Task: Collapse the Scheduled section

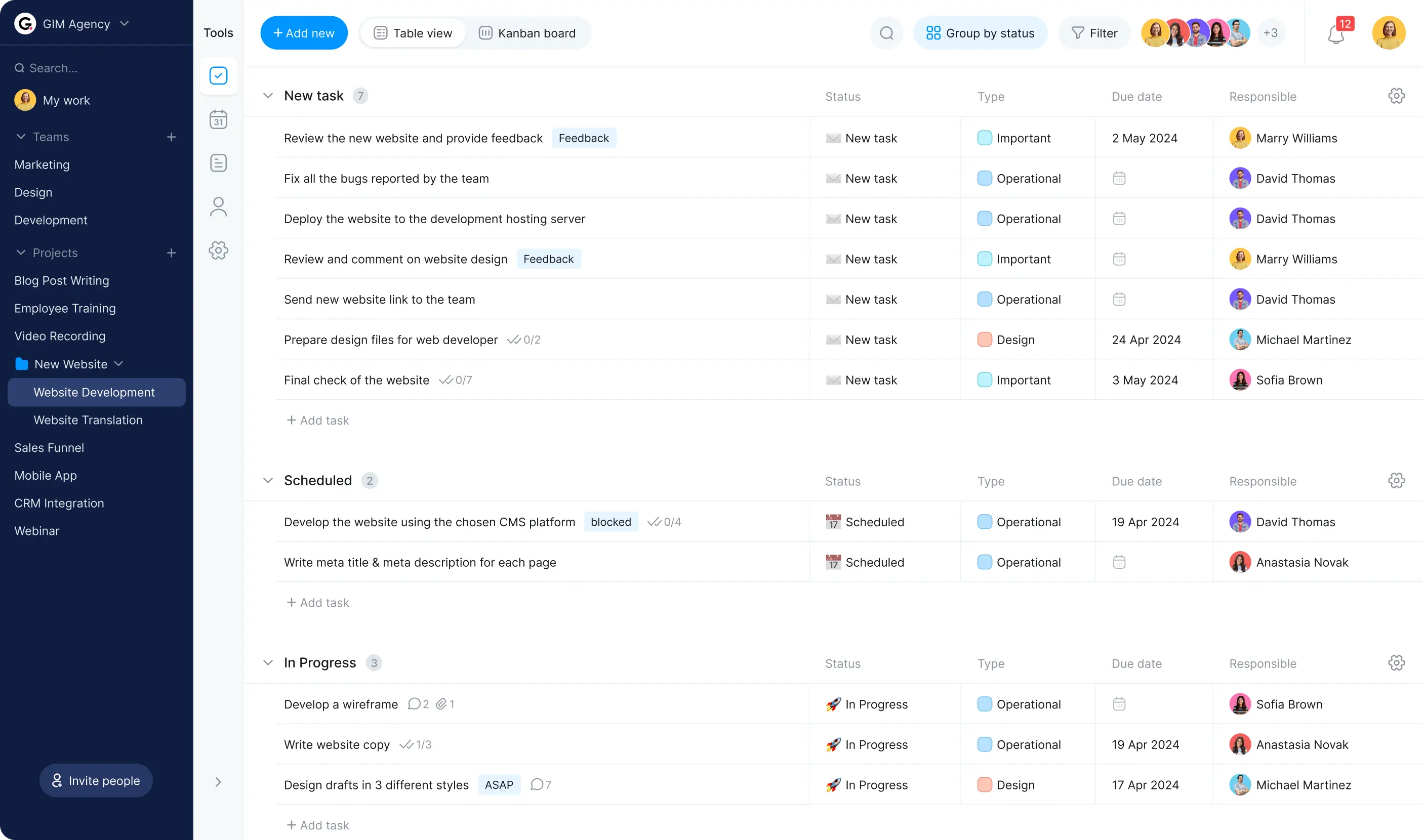Action: click(x=268, y=480)
